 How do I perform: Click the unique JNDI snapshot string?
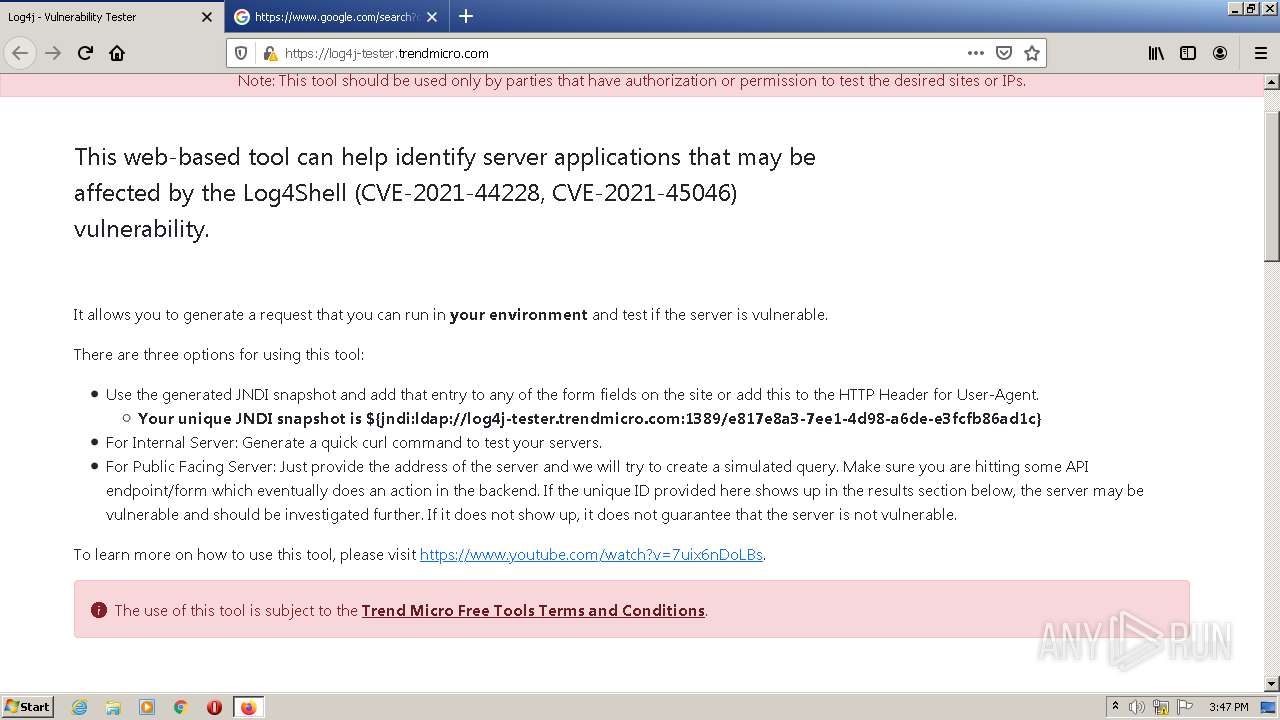coord(704,419)
